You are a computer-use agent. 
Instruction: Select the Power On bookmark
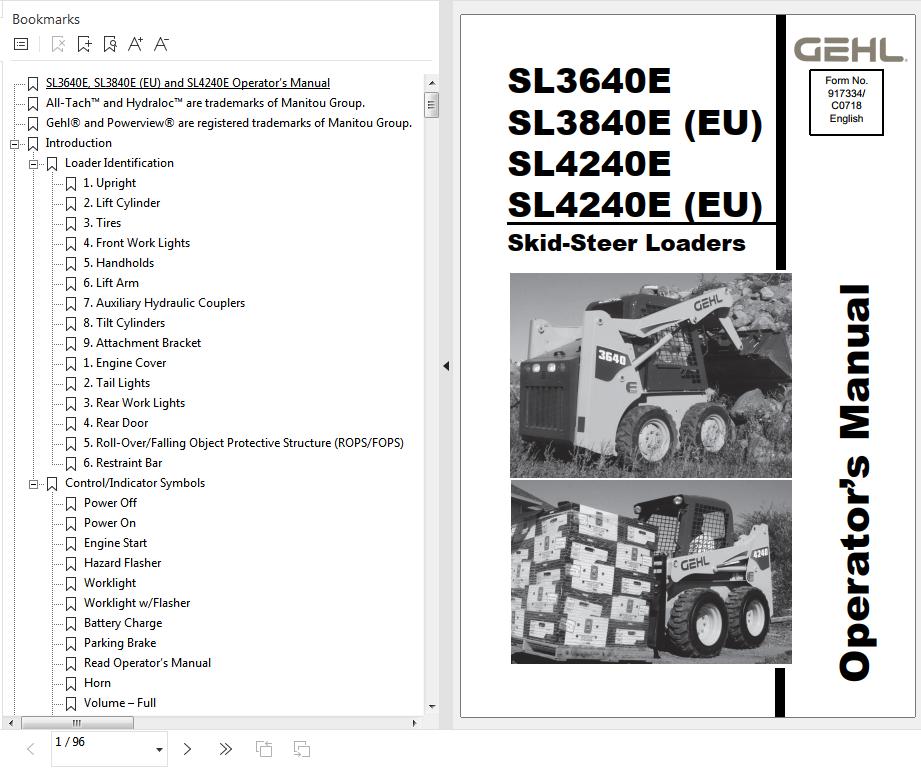click(x=110, y=523)
